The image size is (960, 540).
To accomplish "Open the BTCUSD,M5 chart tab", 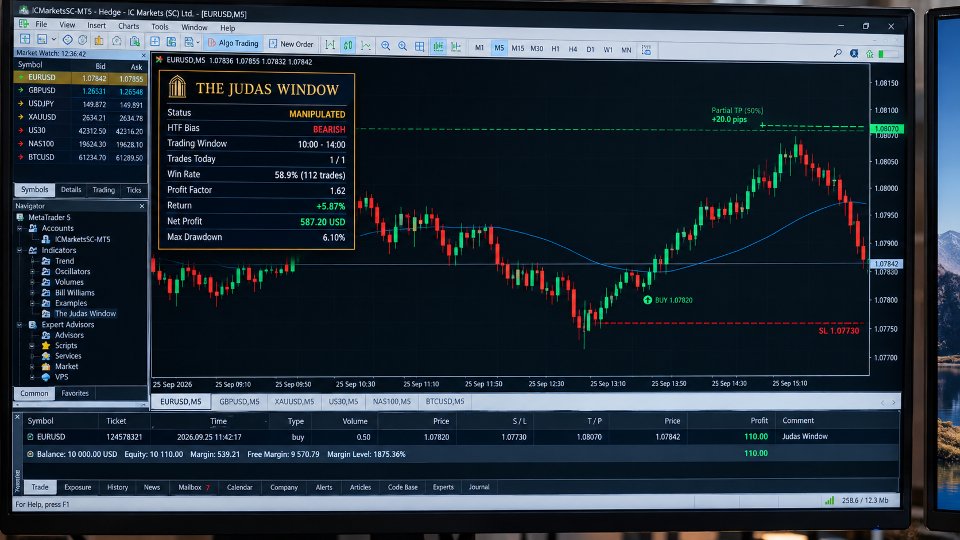I will click(x=444, y=402).
